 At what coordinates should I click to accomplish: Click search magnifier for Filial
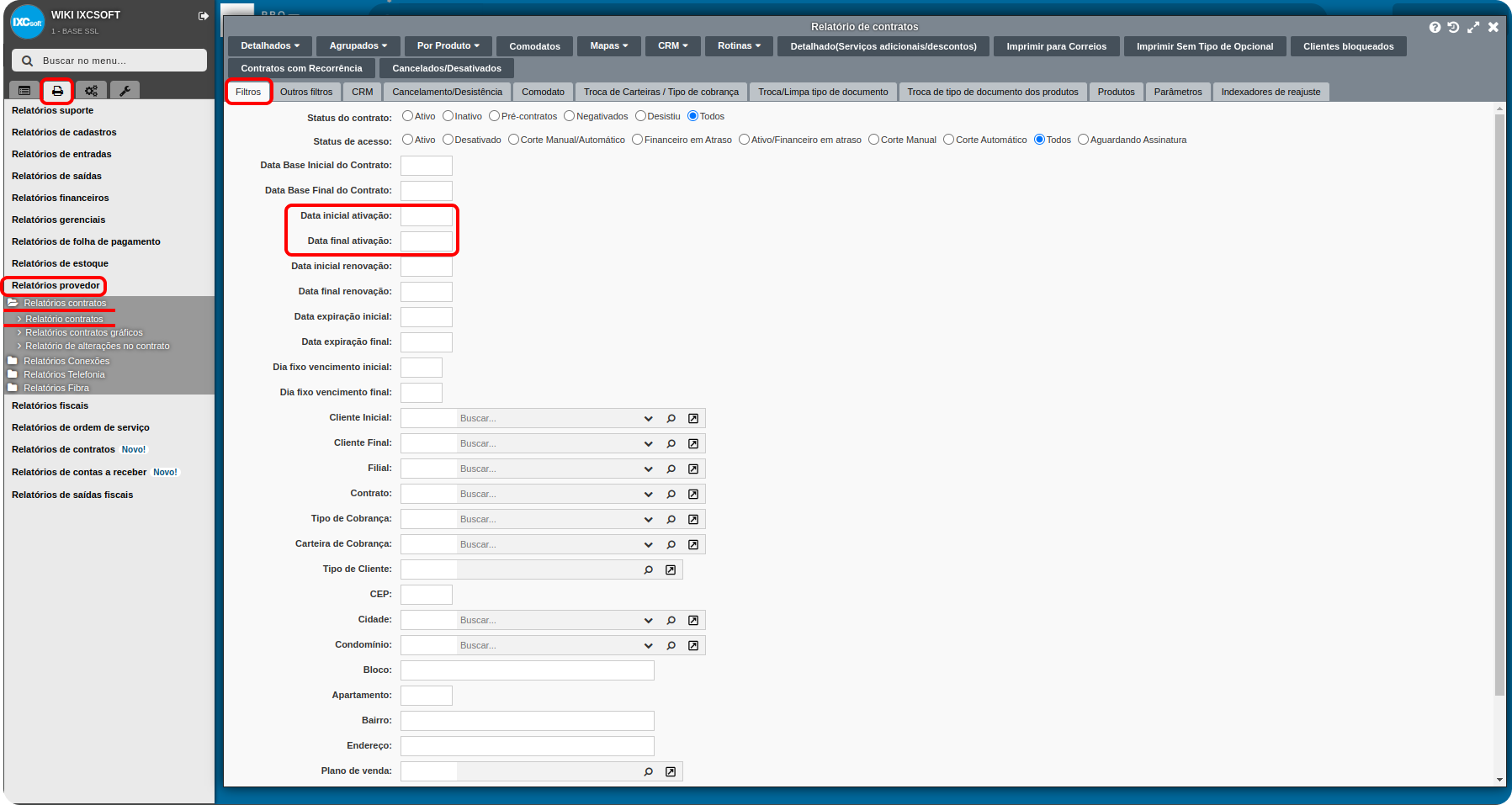671,469
